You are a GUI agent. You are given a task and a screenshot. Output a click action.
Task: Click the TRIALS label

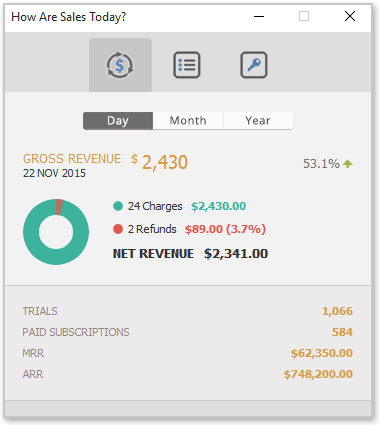tap(40, 311)
